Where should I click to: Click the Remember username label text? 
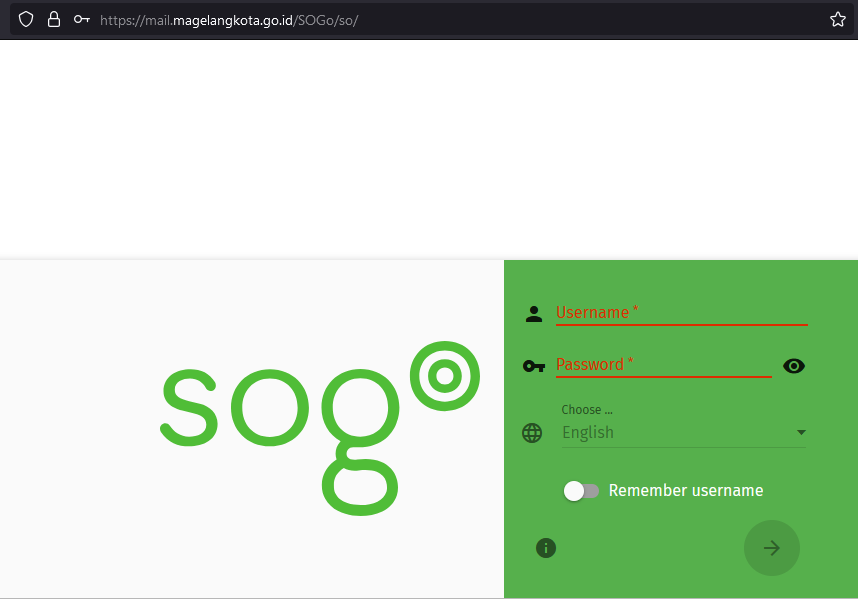point(685,491)
